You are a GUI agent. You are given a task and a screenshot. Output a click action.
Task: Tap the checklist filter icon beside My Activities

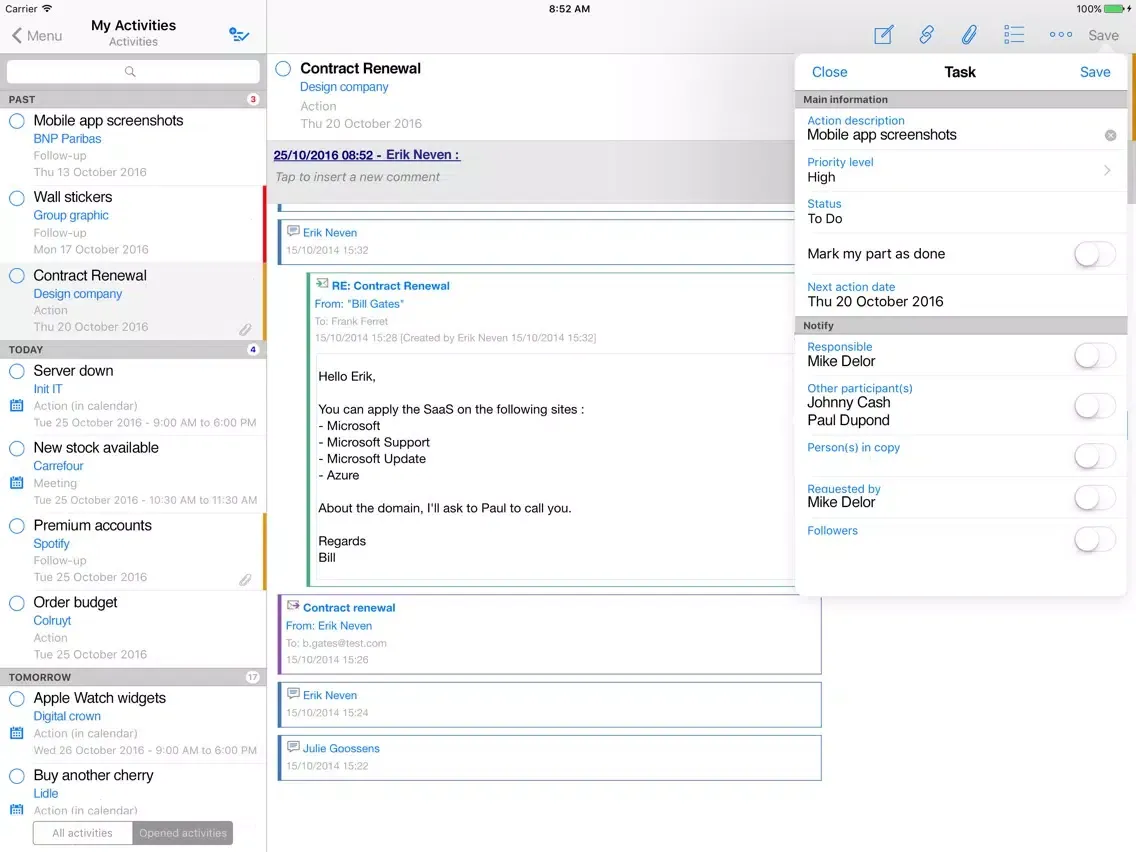tap(239, 35)
